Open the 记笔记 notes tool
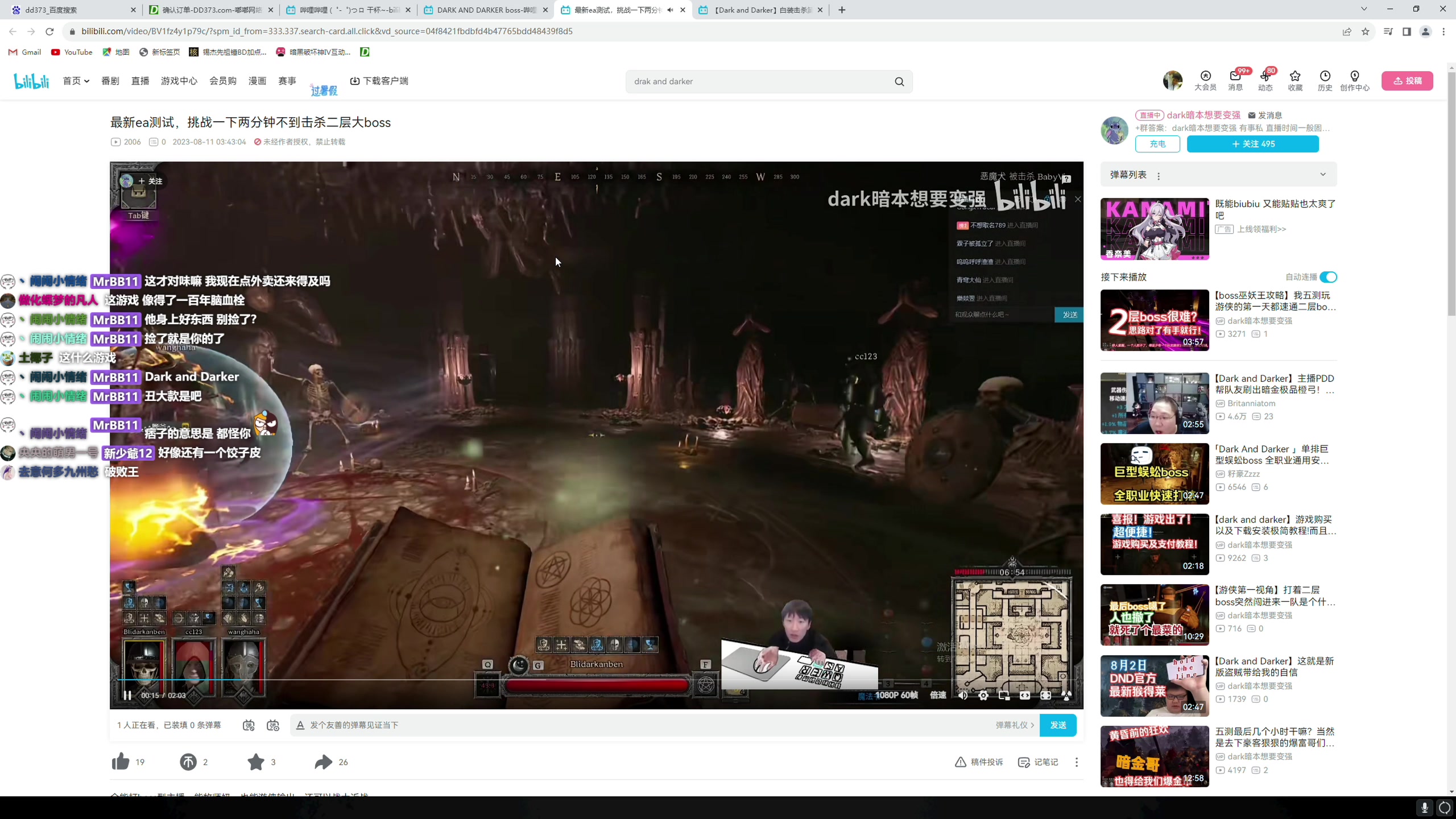Viewport: 1456px width, 819px height. click(1038, 762)
